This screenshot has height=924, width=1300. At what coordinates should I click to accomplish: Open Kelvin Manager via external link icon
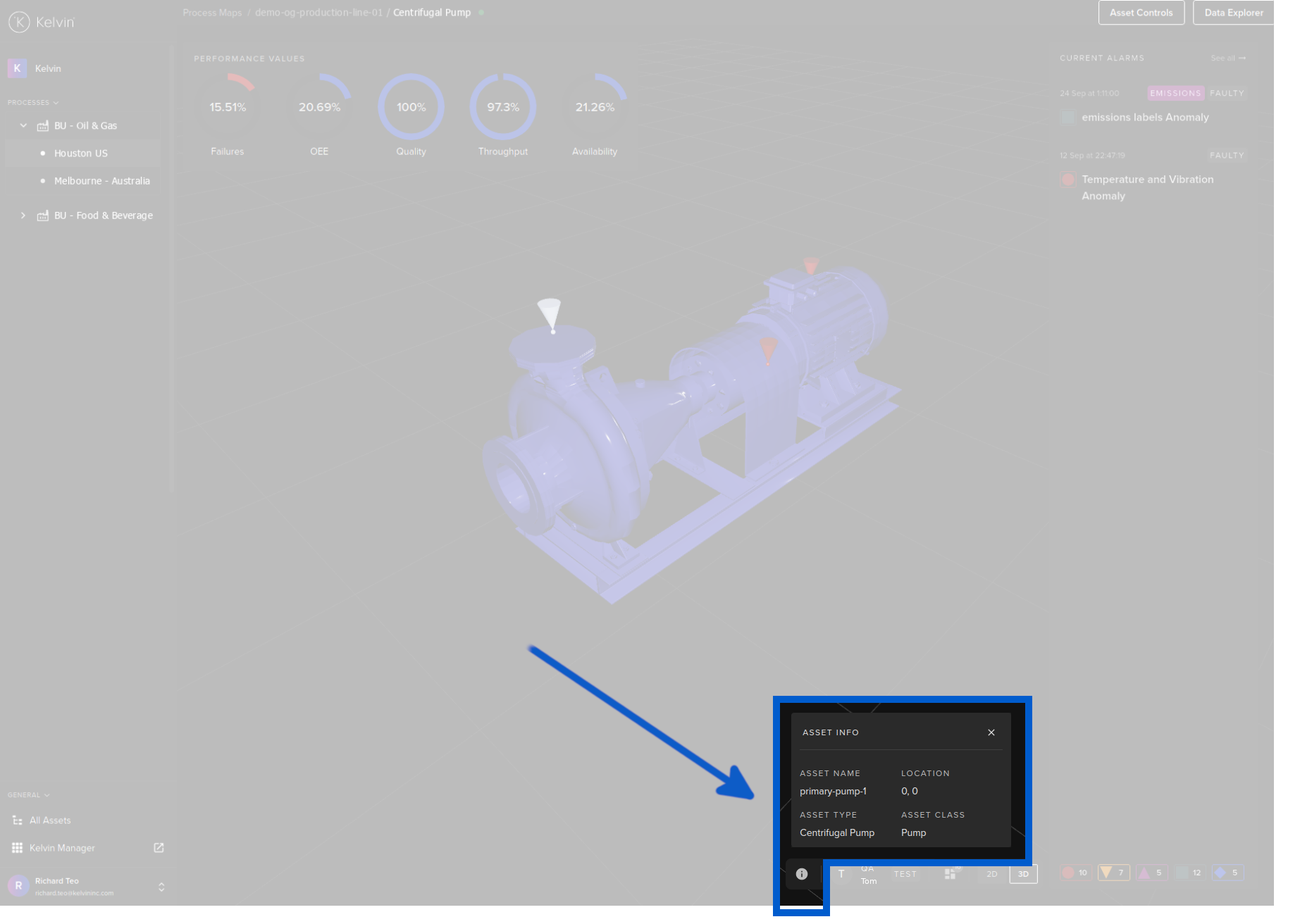[x=159, y=848]
